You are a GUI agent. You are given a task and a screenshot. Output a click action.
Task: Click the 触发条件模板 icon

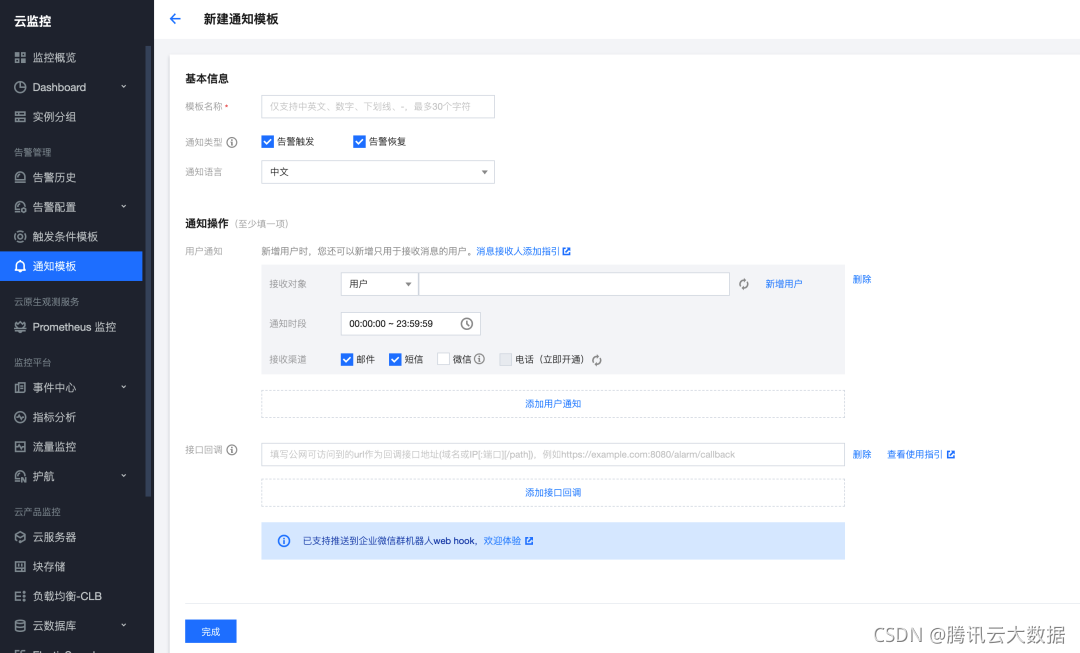(20, 236)
